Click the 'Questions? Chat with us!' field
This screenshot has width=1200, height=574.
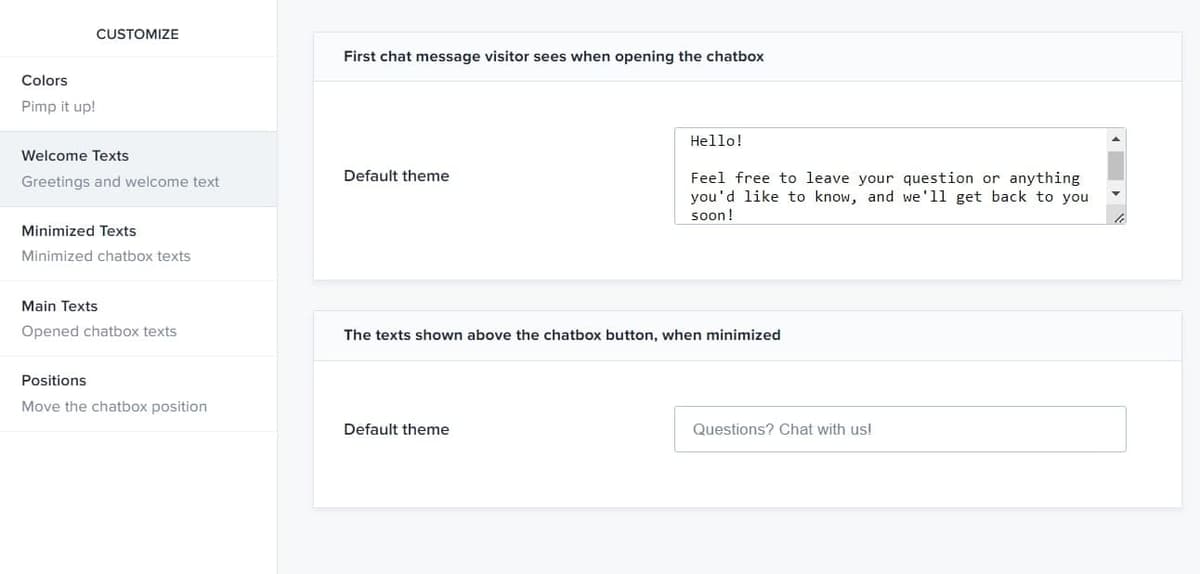pyautogui.click(x=900, y=429)
